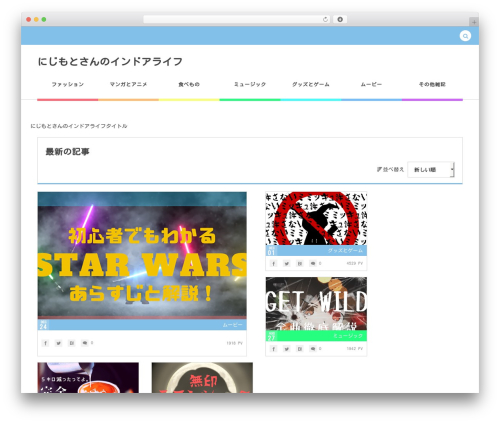Open the GET WILD article thumbnail
Image resolution: width=500 pixels, height=423 pixels.
coord(316,303)
